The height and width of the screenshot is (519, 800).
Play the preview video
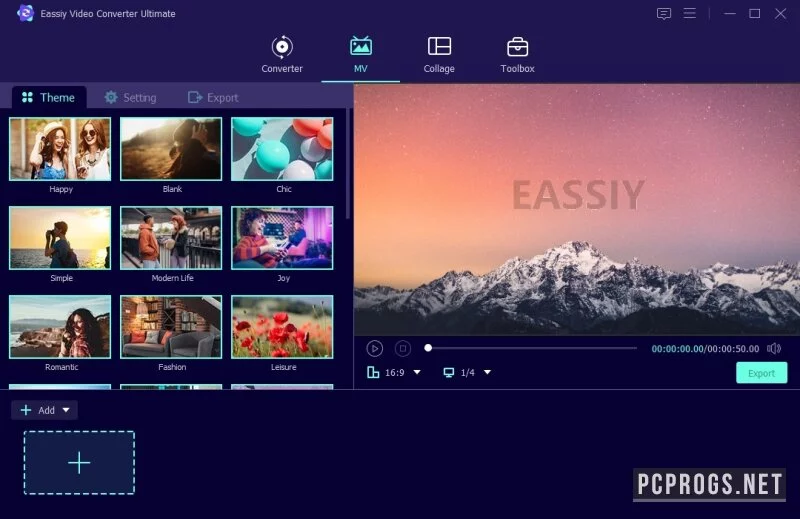(x=374, y=349)
